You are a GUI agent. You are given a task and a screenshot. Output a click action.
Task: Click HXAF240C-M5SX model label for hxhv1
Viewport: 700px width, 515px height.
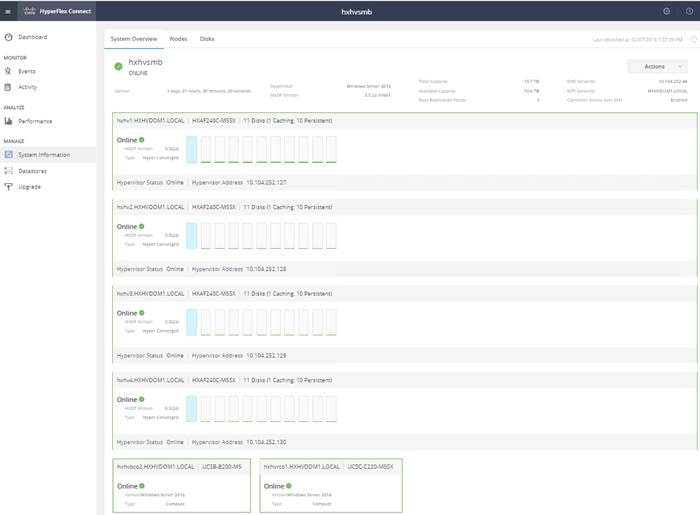pyautogui.click(x=214, y=120)
